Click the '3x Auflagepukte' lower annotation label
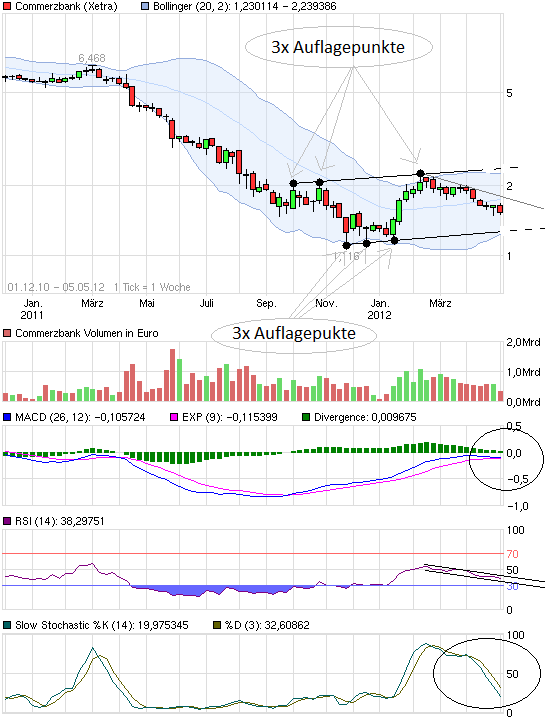The image size is (545, 722). click(294, 333)
